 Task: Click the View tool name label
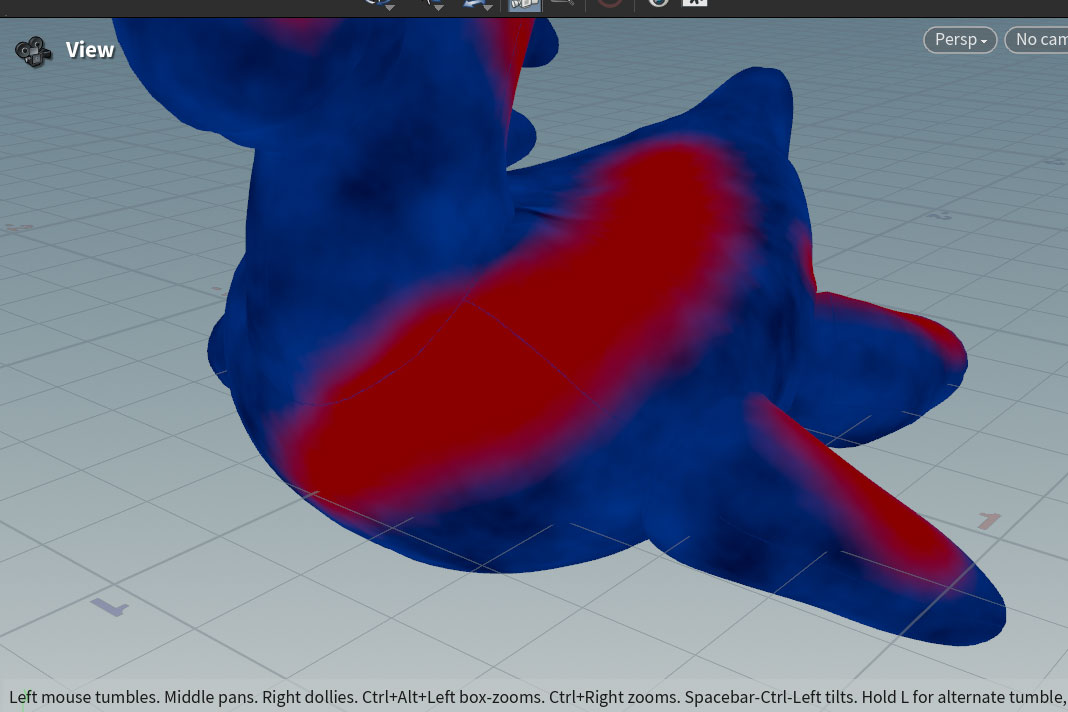[x=90, y=50]
